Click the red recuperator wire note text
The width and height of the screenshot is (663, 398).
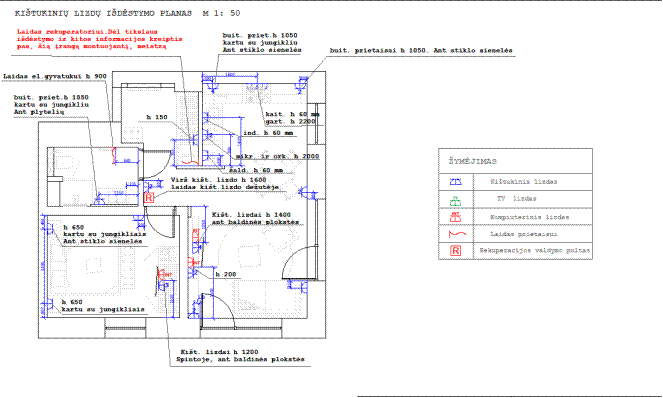click(100, 39)
